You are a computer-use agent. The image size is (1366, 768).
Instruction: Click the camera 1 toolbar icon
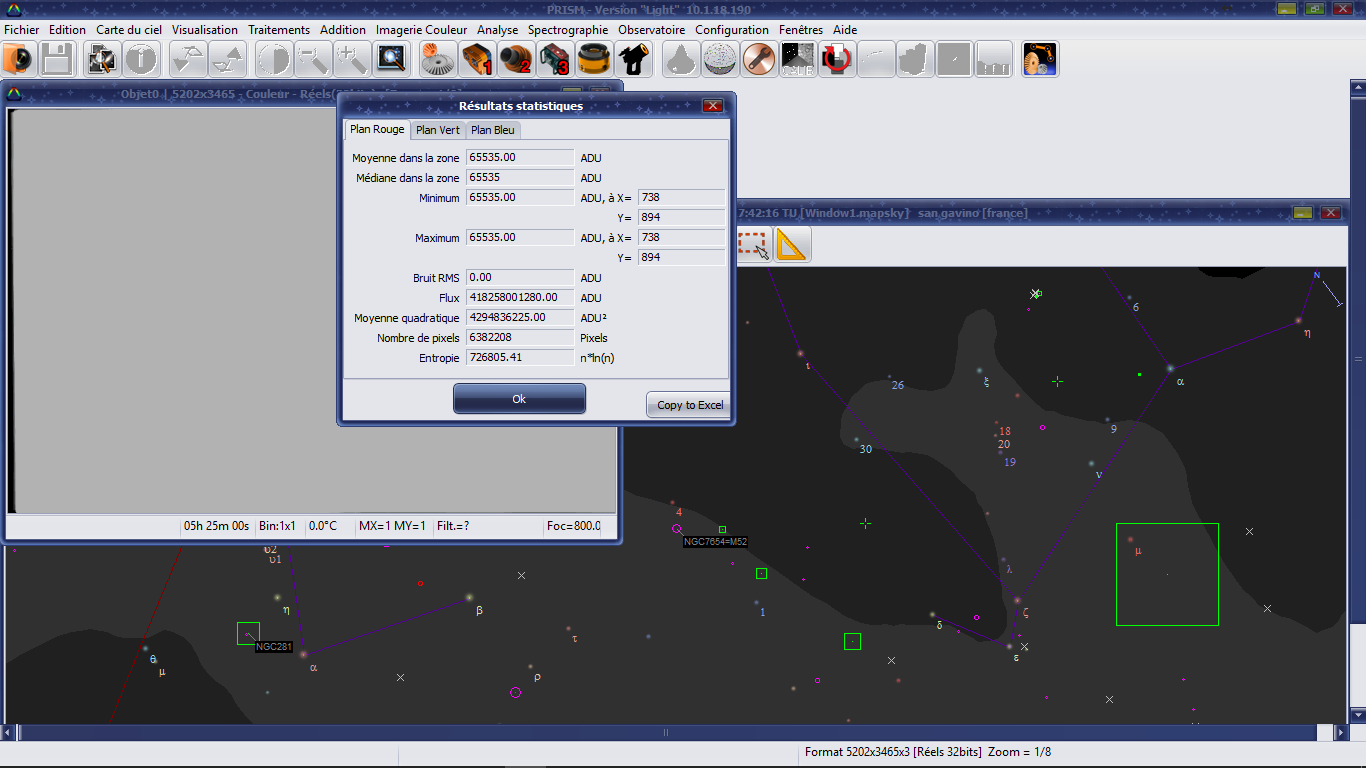[477, 60]
